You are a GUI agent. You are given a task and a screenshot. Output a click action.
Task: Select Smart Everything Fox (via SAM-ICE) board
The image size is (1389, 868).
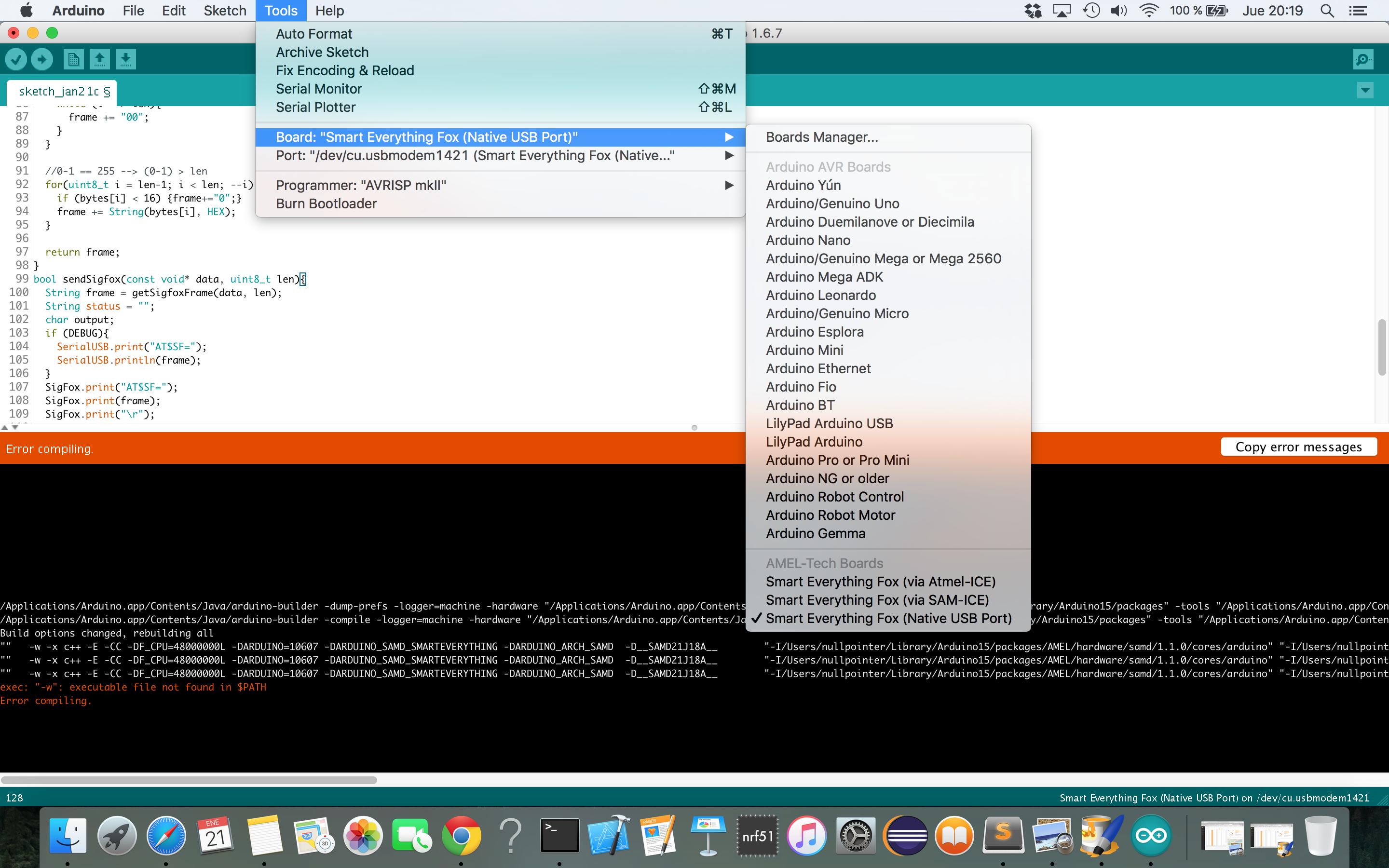(877, 600)
